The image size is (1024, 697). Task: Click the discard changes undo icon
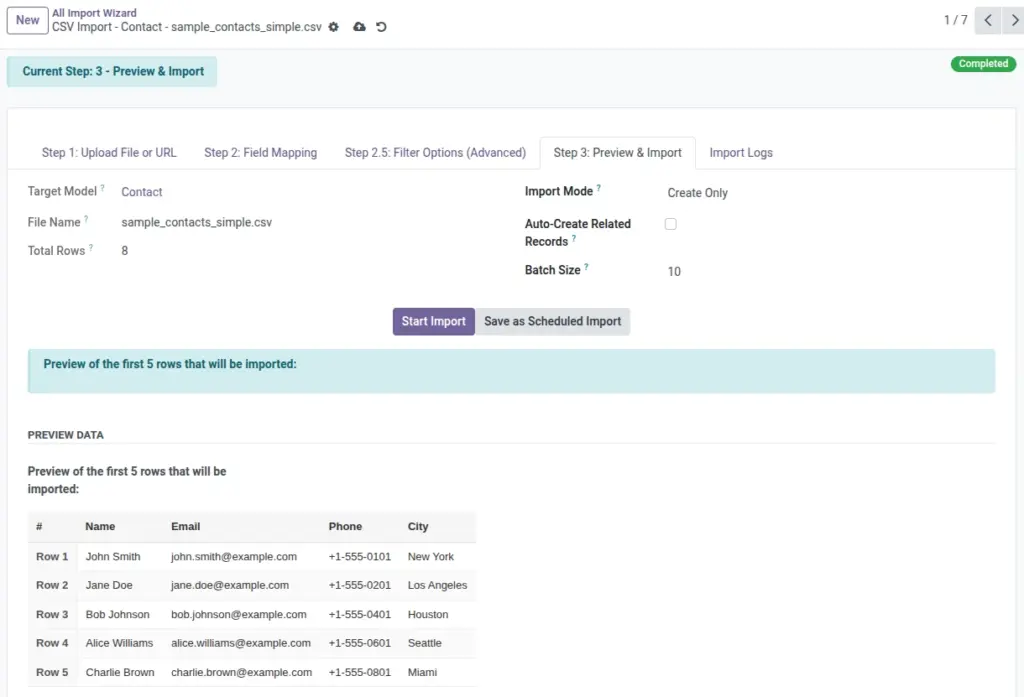(381, 27)
